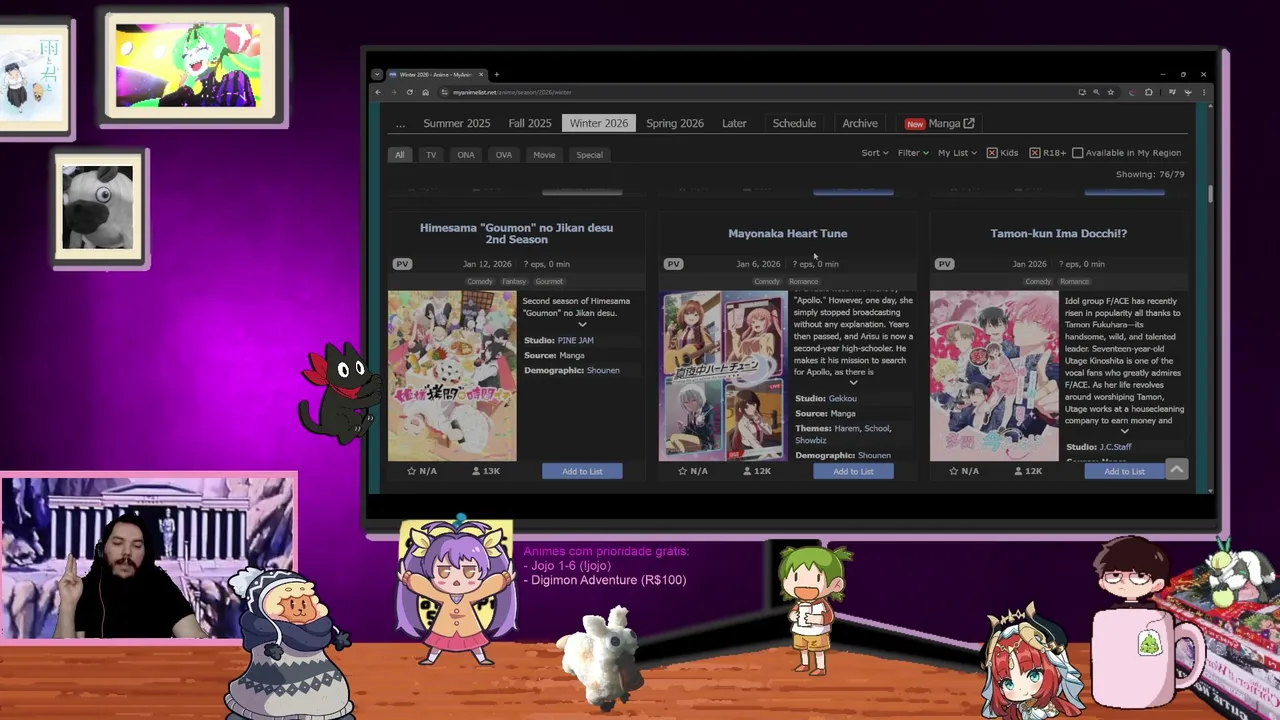Screen dimensions: 1280x720
Task: Click the Mayonaka Heart Tune cover image
Action: click(723, 376)
